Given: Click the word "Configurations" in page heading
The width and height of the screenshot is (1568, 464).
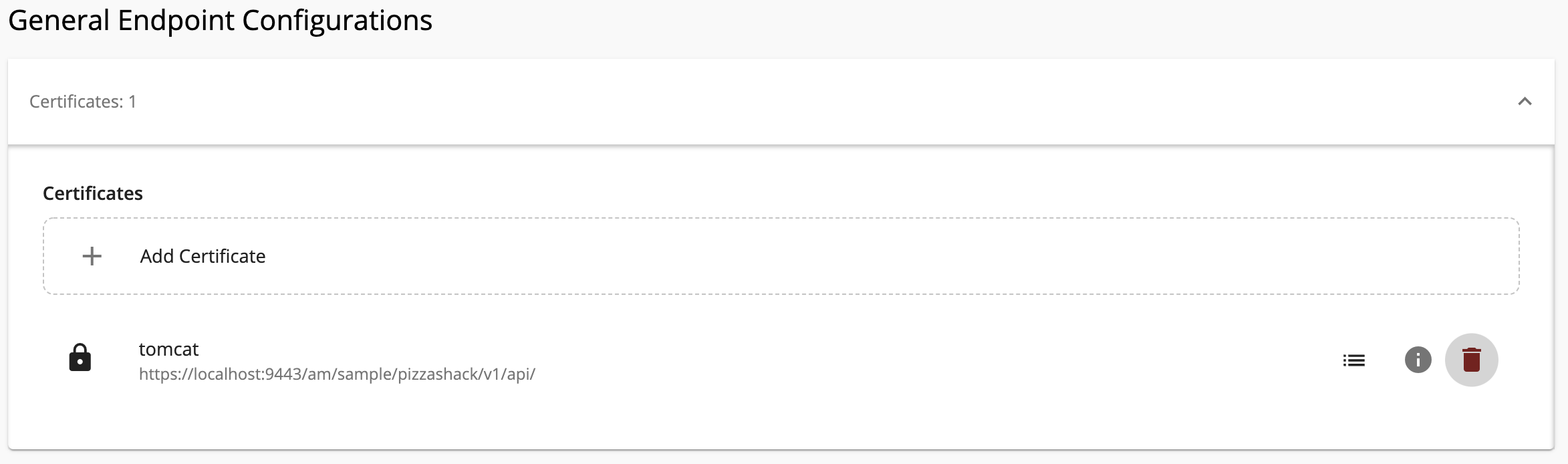Looking at the screenshot, I should tap(337, 21).
